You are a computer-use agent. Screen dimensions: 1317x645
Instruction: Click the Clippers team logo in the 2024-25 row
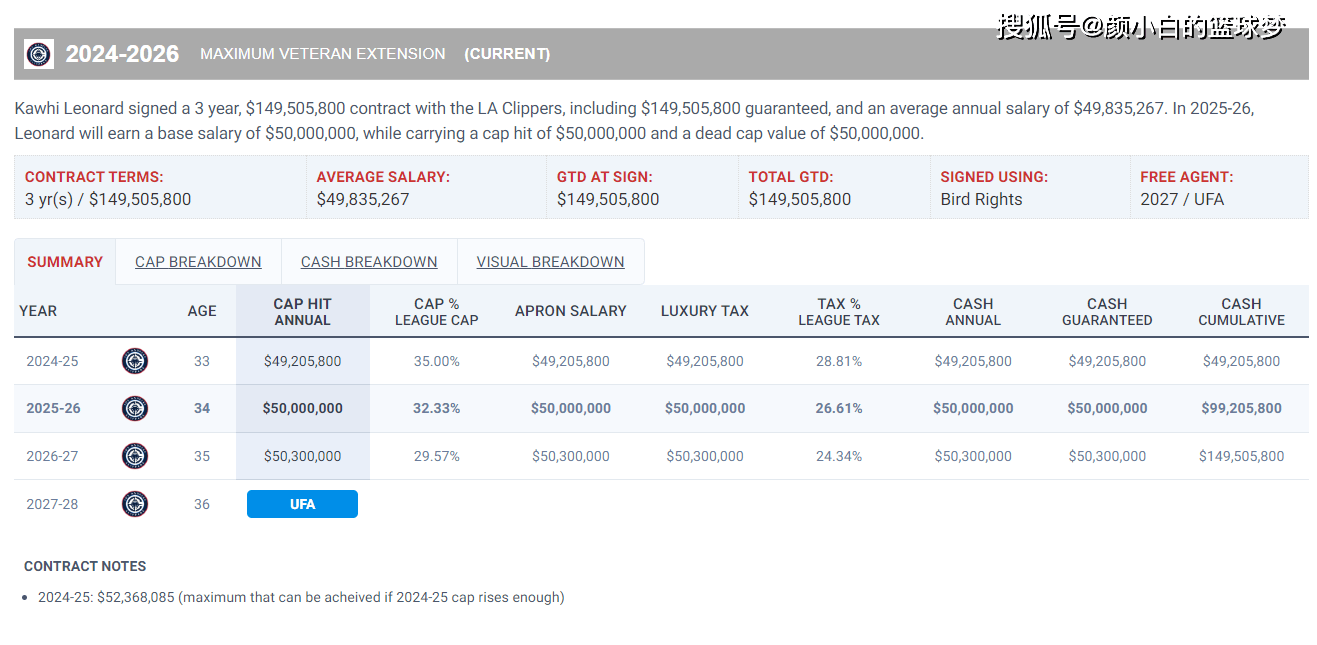tap(135, 361)
